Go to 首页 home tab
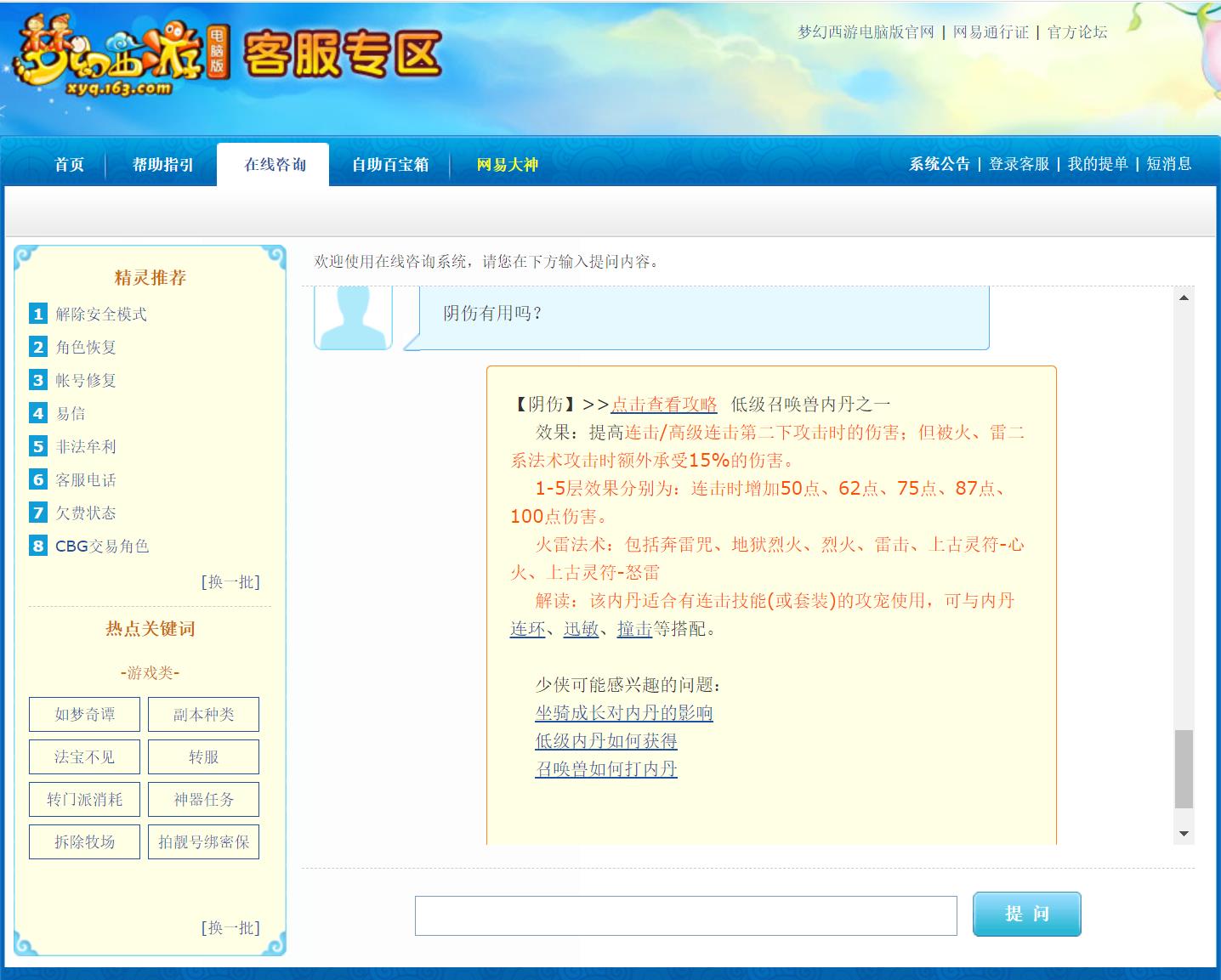This screenshot has height=980, width=1221. 69,164
